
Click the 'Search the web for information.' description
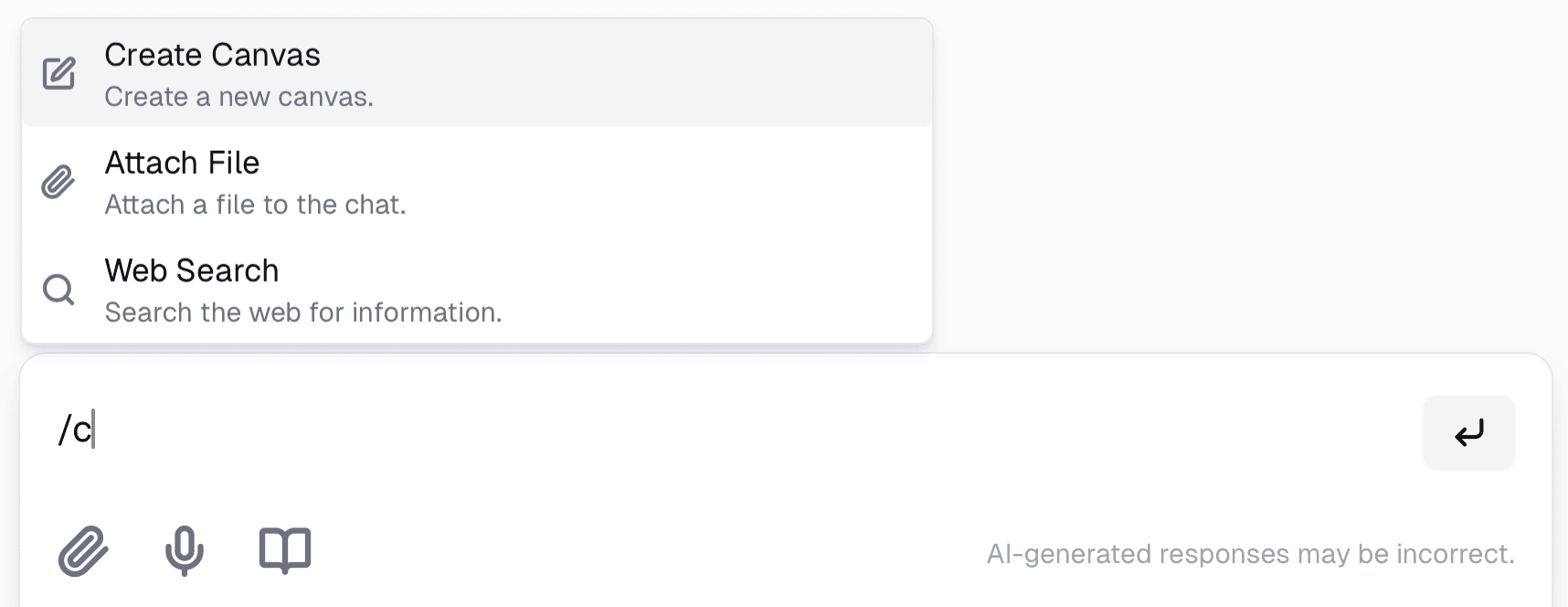pyautogui.click(x=303, y=313)
